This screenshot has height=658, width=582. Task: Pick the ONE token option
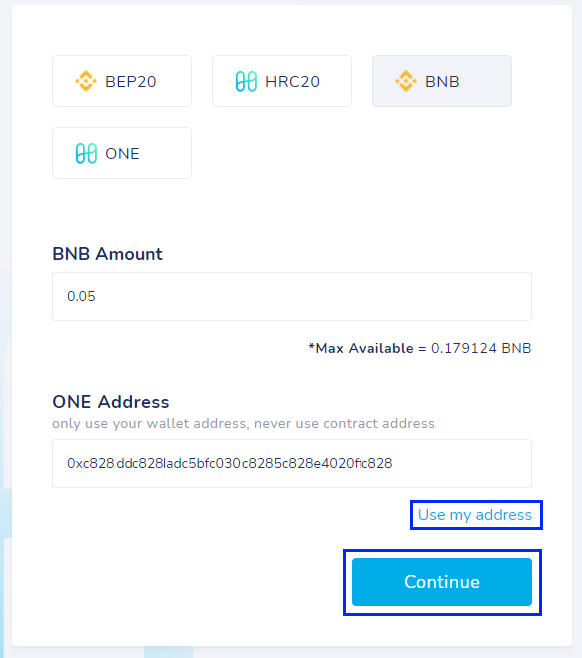(122, 153)
